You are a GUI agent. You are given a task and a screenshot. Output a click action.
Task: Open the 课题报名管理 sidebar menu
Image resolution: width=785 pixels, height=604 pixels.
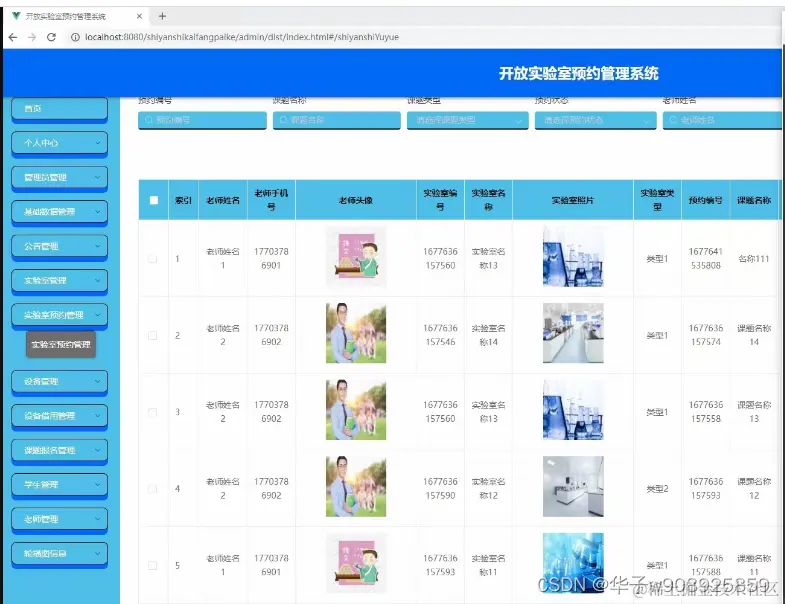coord(60,450)
